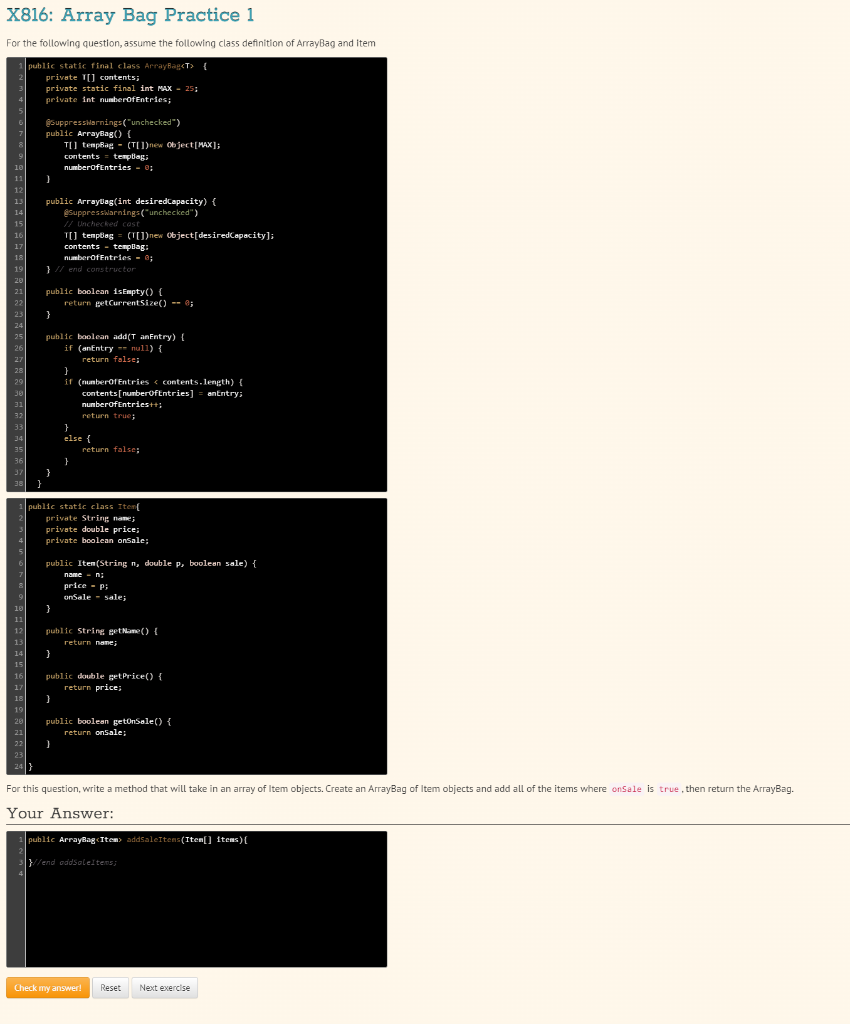Click the highlighted onSale inline code token
850x1024 pixels.
(625, 788)
